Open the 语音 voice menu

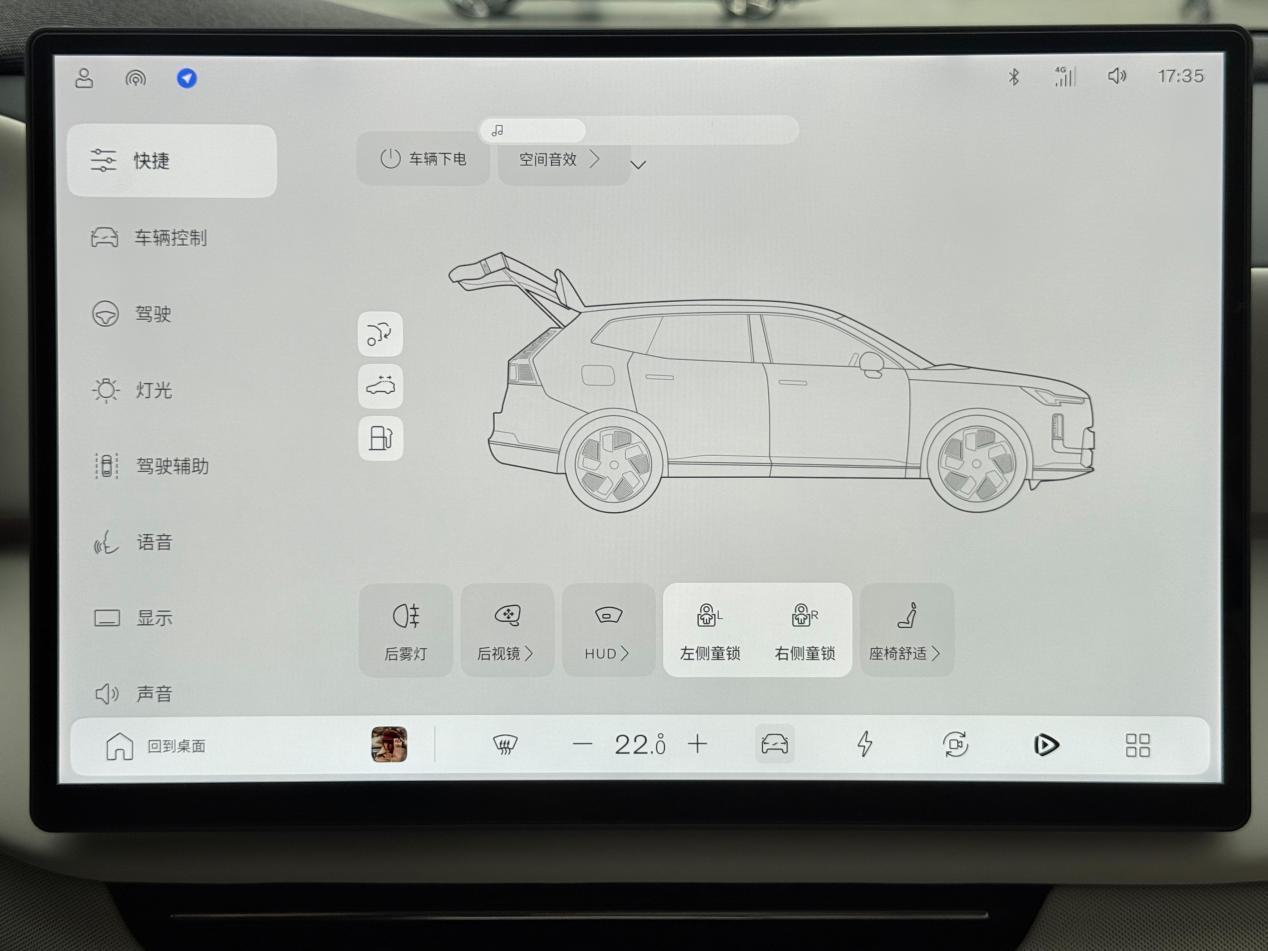pyautogui.click(x=133, y=542)
